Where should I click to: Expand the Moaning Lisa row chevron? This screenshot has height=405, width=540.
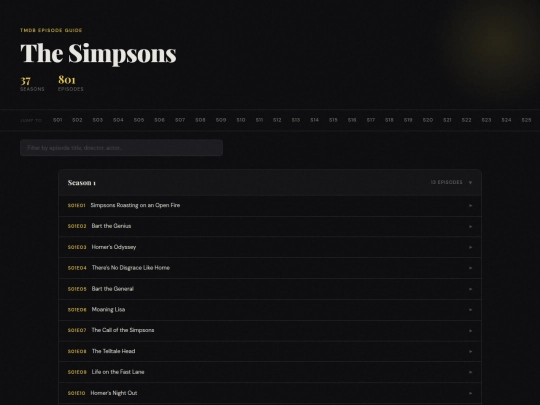(470, 310)
